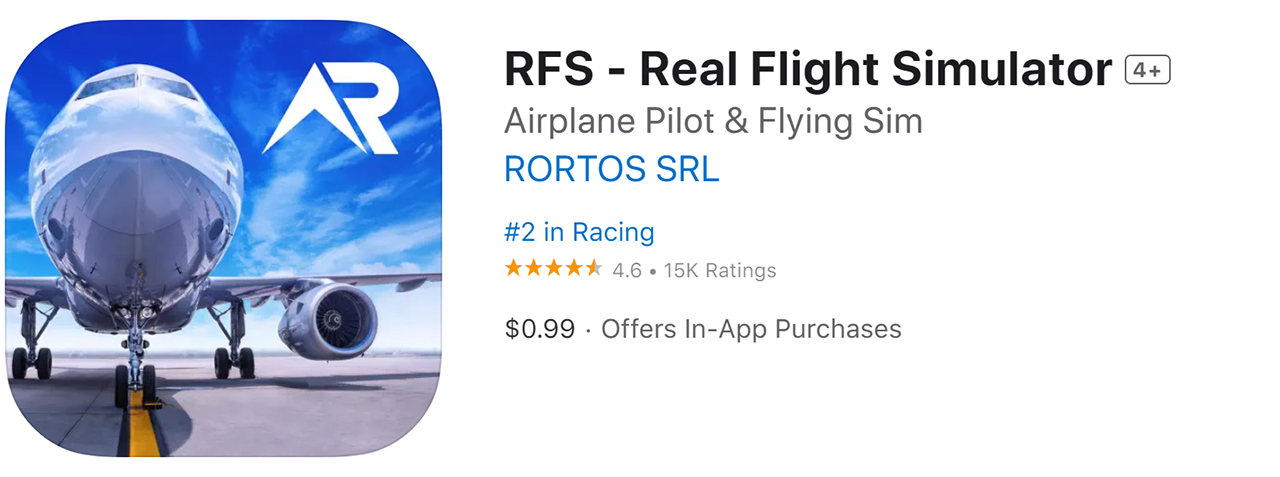Click the jet engine in the app artwork

click(x=328, y=320)
